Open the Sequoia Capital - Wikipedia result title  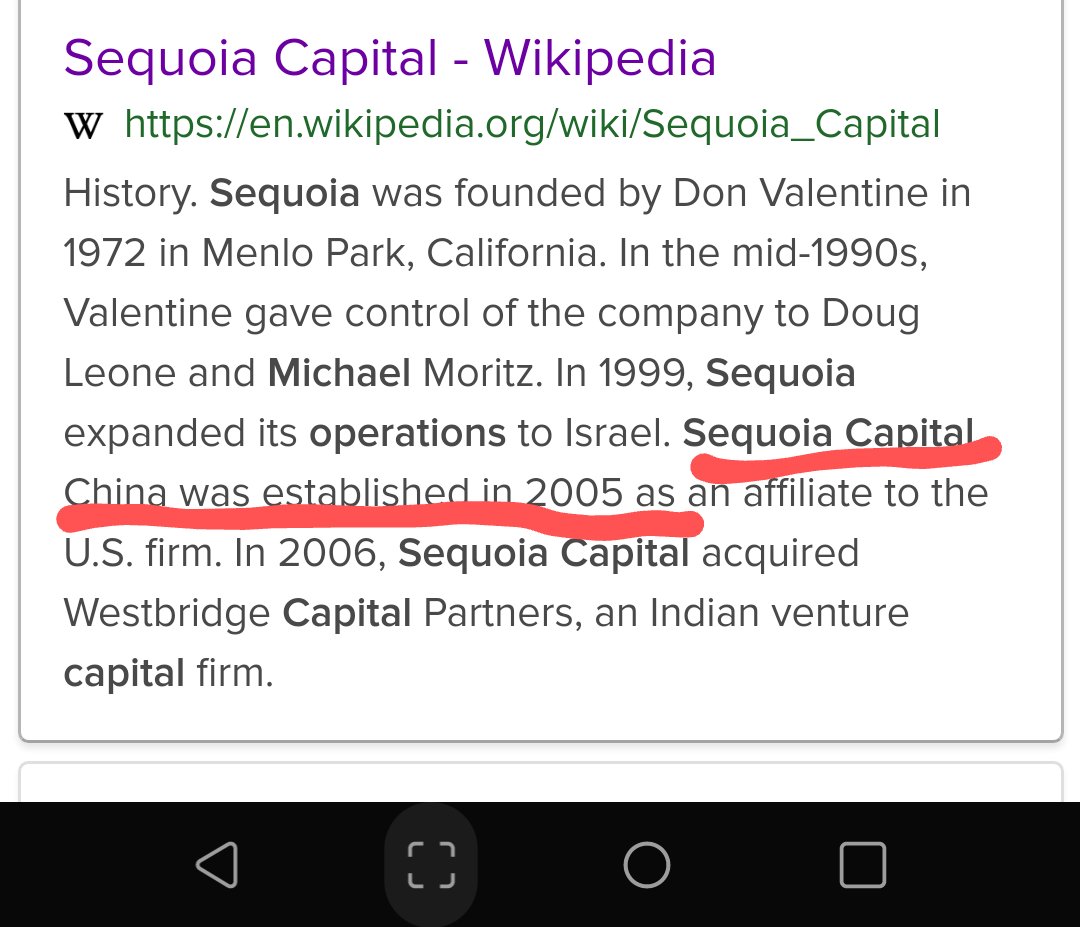(x=390, y=59)
